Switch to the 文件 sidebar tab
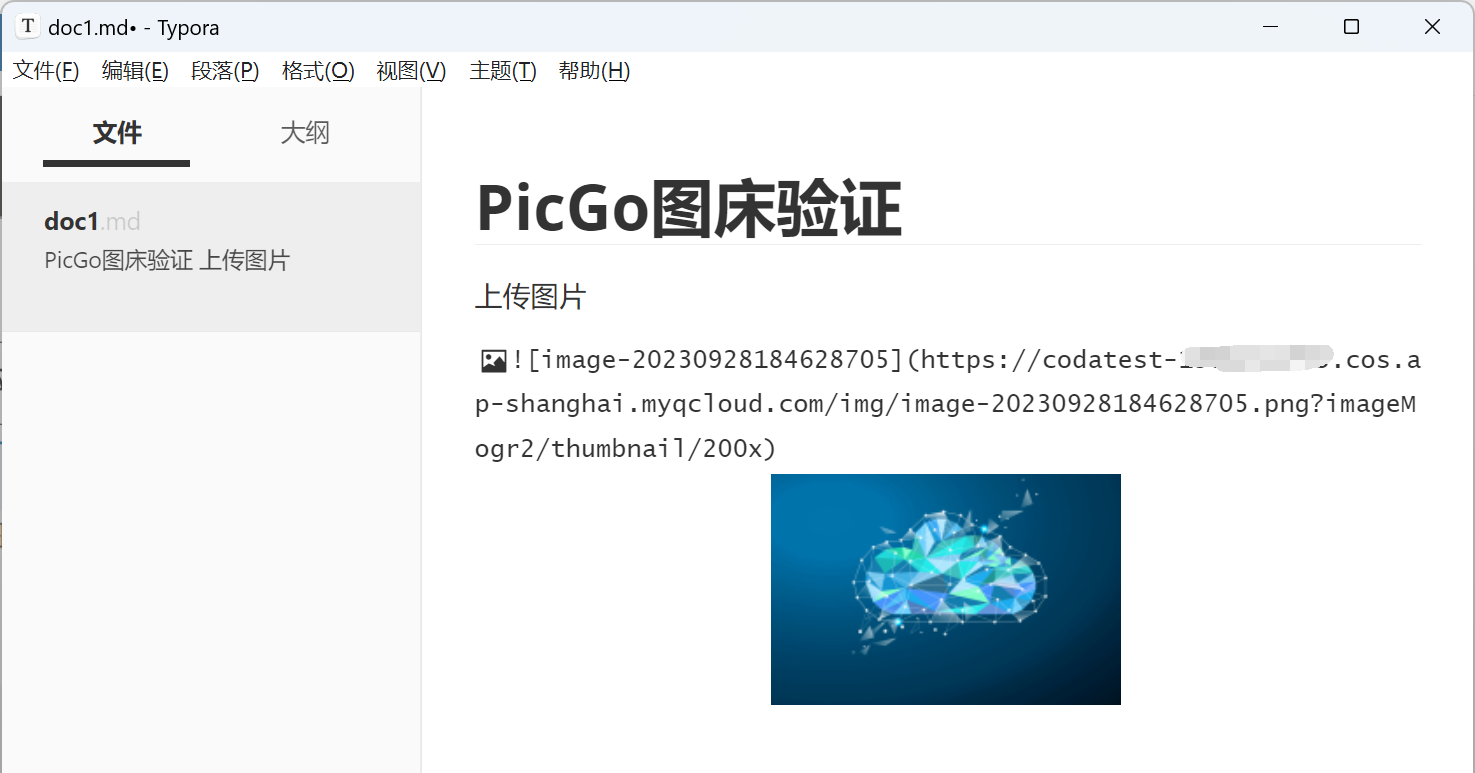This screenshot has height=773, width=1475. click(117, 133)
